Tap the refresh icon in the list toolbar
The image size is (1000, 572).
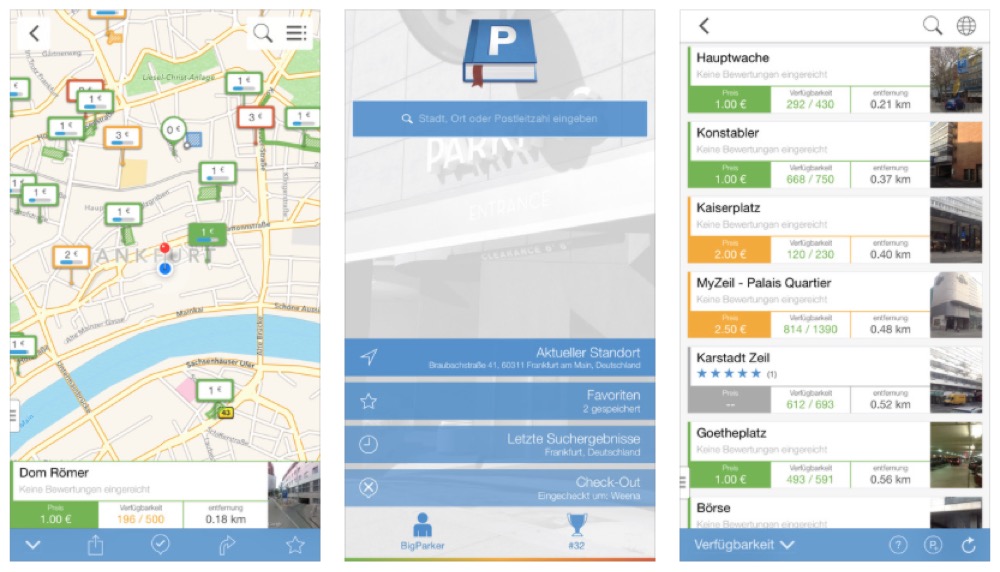pyautogui.click(x=968, y=545)
